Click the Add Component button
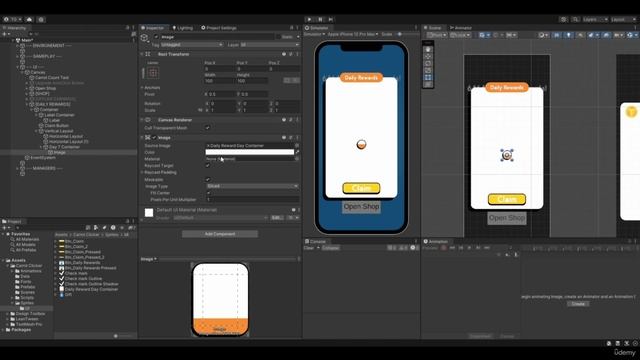Viewport: 640px width, 360px height. tap(220, 234)
